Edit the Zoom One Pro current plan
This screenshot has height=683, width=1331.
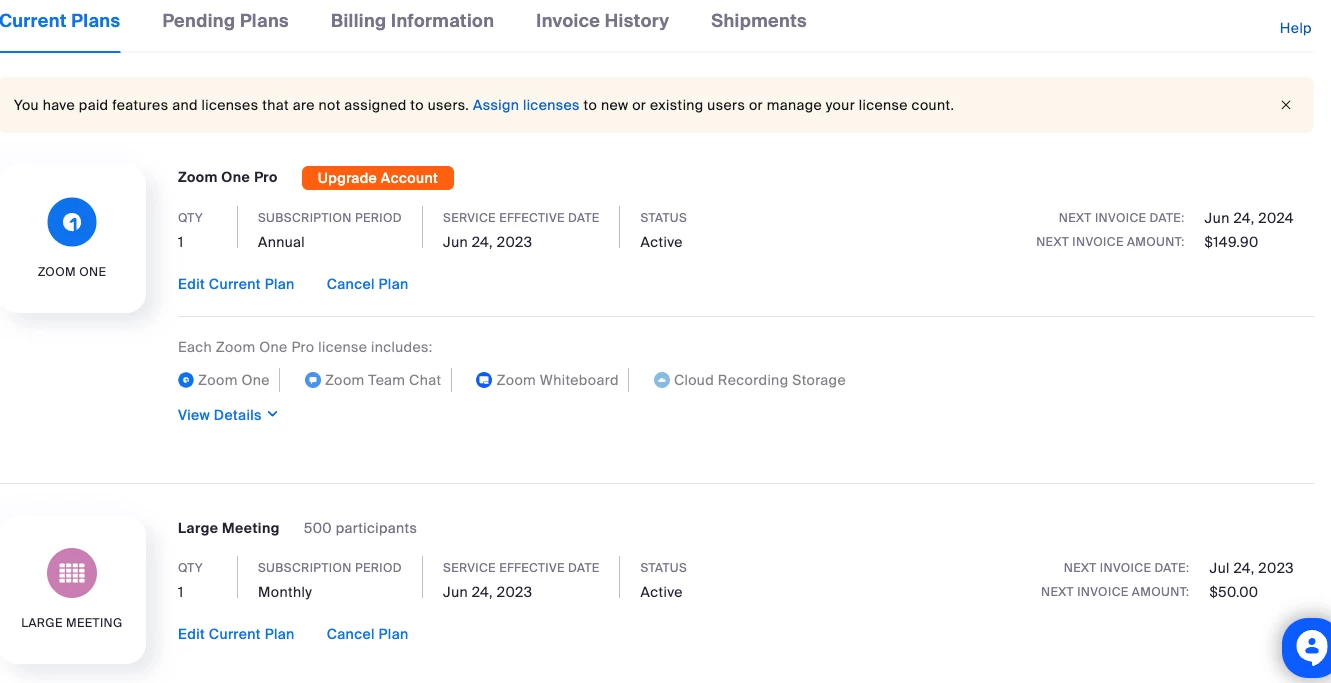pos(236,284)
